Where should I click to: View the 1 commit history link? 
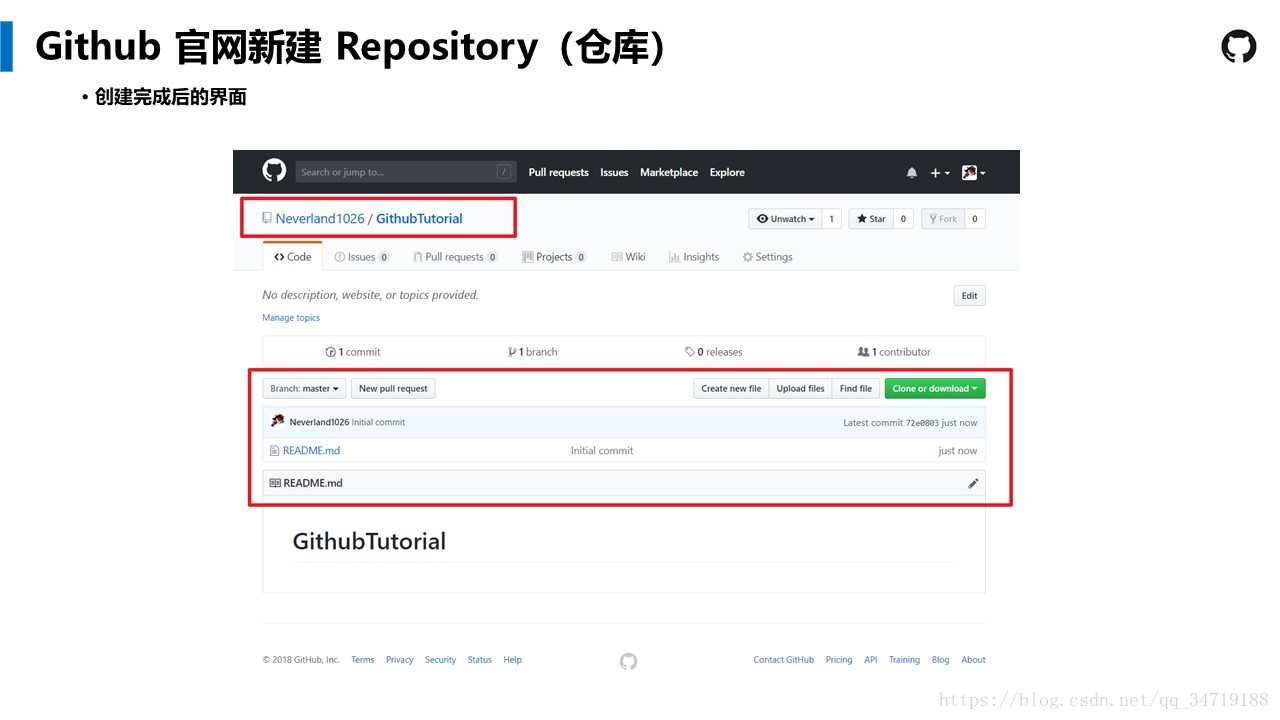353,352
